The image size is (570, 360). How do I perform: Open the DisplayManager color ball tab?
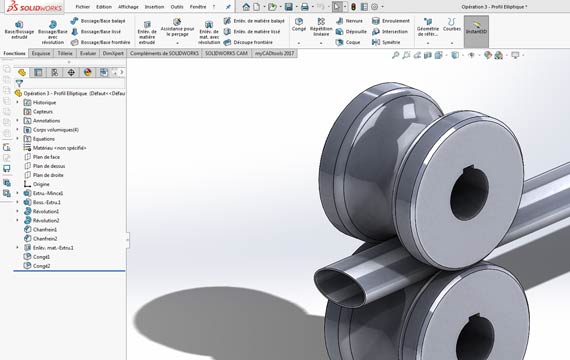pyautogui.click(x=88, y=72)
